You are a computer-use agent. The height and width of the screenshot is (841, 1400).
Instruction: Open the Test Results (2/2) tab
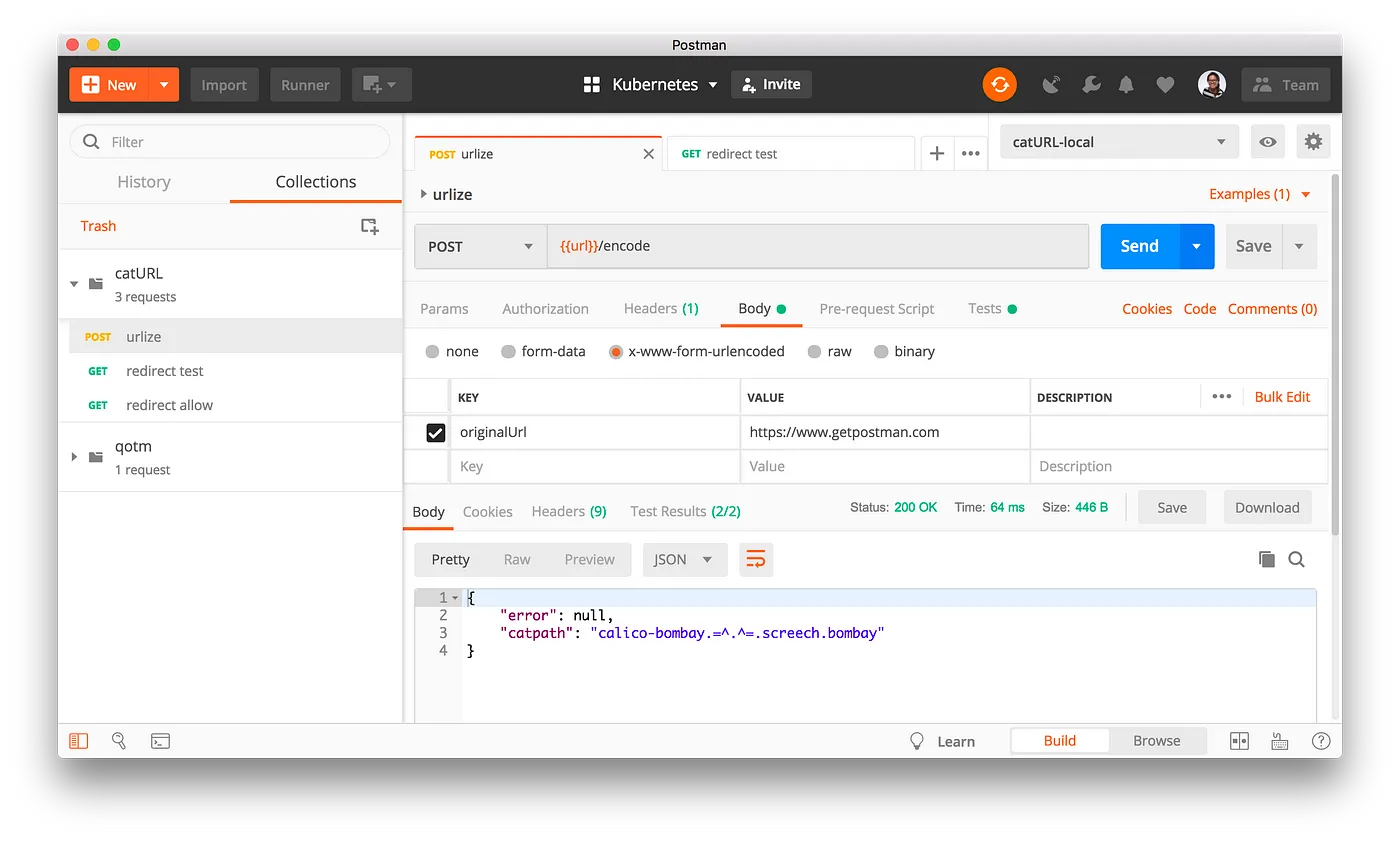click(x=685, y=511)
